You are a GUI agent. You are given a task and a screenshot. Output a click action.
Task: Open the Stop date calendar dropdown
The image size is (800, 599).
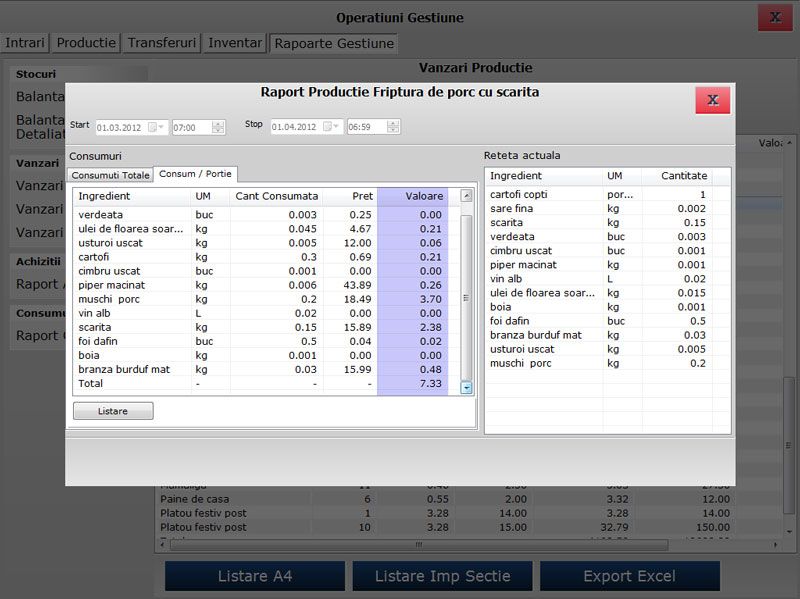(331, 127)
